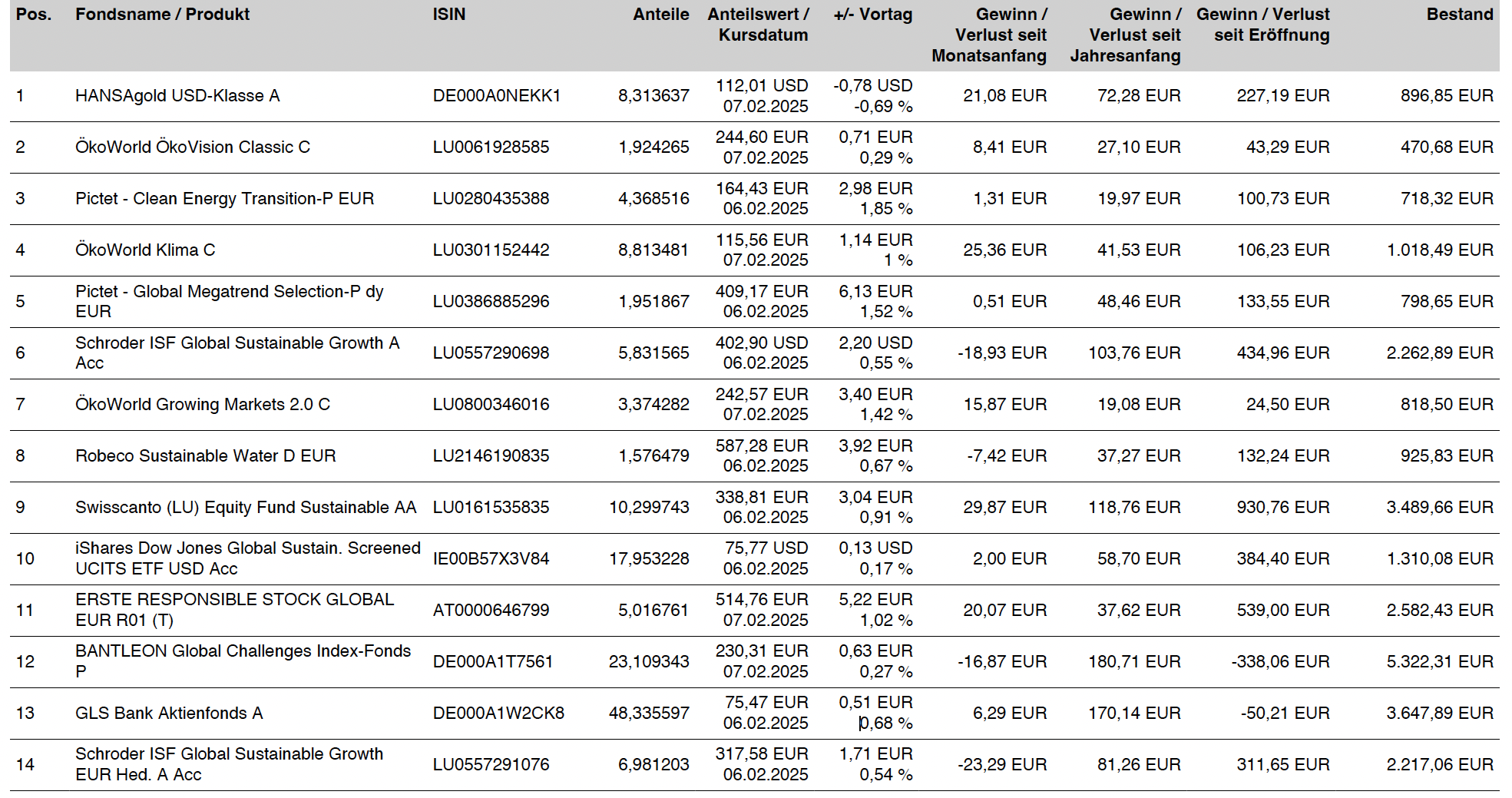Viewport: 1512px width, 798px height.
Task: Click the Swisscanto (LU) Equity Fund Sustainable AA name
Action: (246, 508)
